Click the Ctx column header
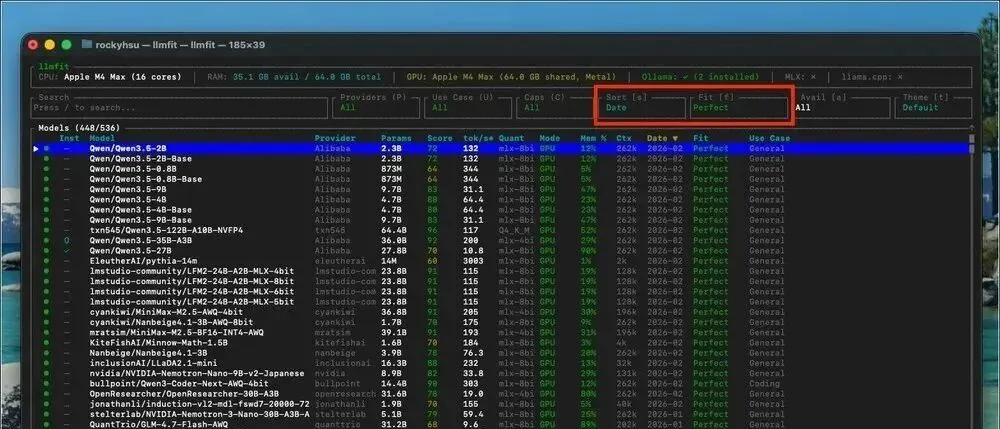 [624, 138]
